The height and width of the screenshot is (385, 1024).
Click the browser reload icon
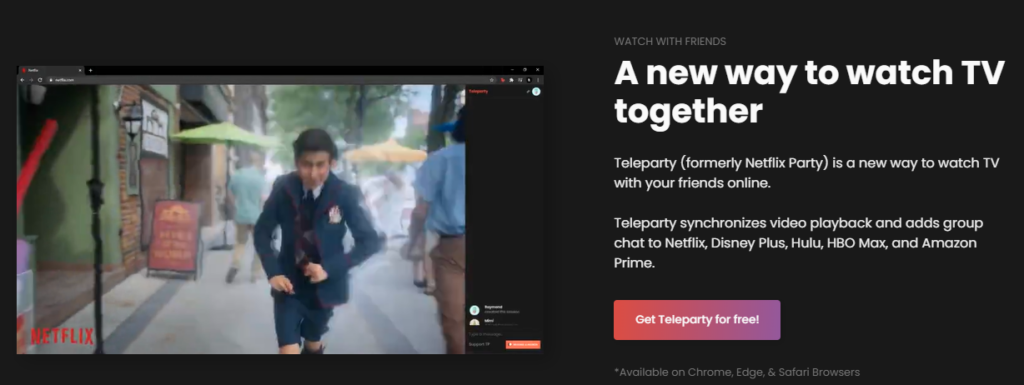(x=40, y=80)
